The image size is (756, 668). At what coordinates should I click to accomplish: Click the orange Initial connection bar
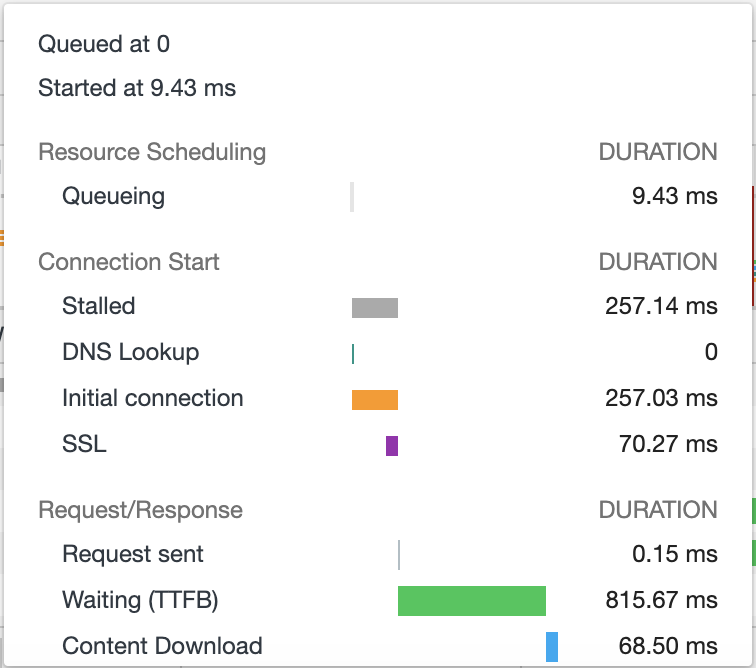[x=375, y=400]
